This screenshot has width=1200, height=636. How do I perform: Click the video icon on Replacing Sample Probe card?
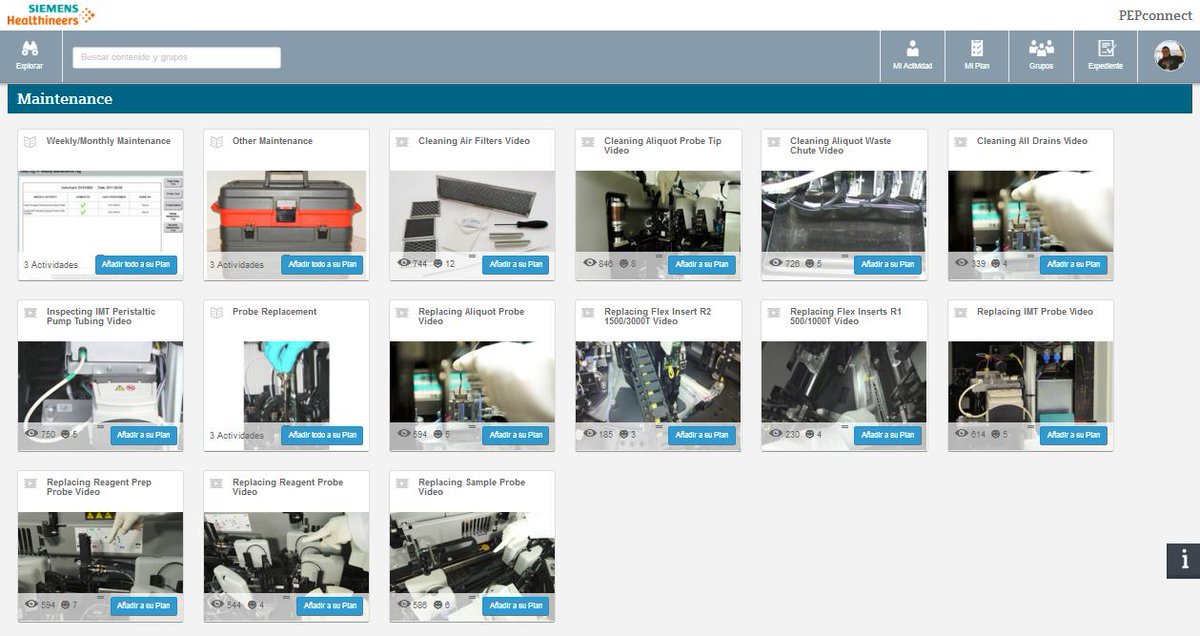[x=402, y=484]
